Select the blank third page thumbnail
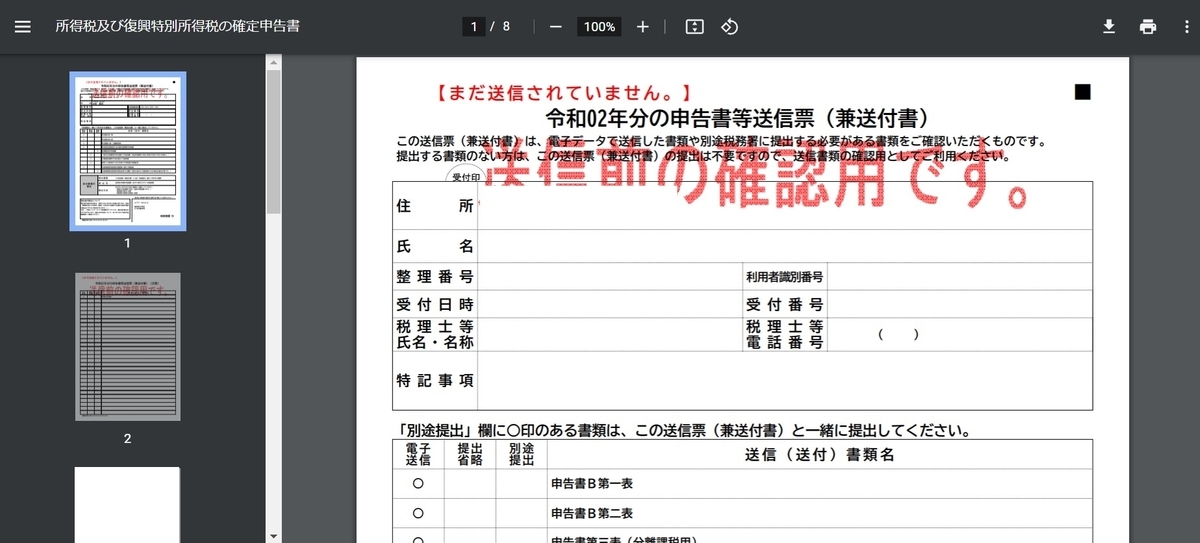1200x543 pixels. 127,504
